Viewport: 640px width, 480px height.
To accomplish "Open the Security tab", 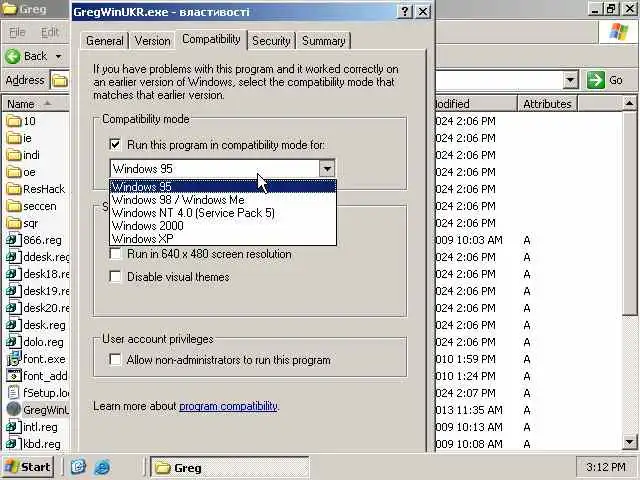I will (271, 41).
